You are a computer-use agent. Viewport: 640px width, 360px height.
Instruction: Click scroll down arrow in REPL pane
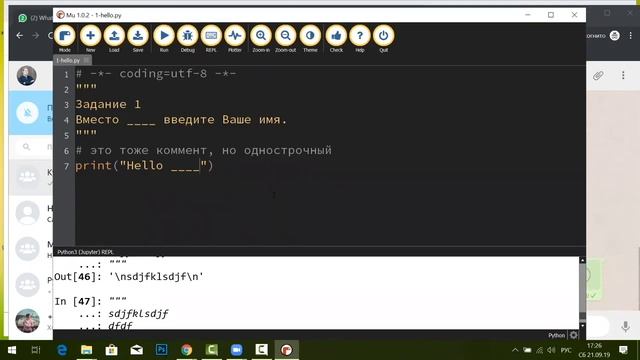(582, 326)
